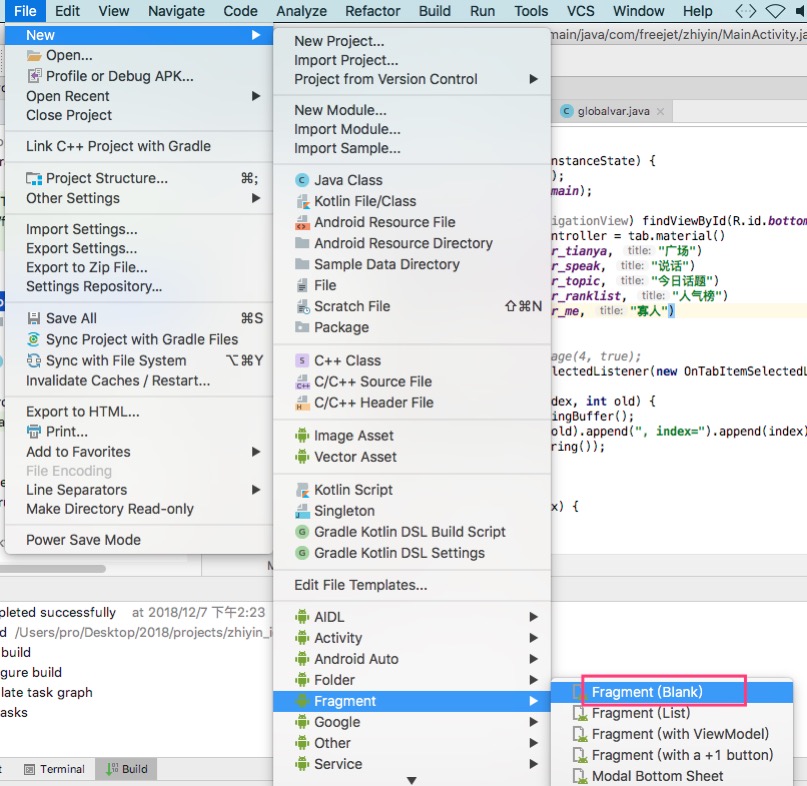807x786 pixels.
Task: Expand the Line Separators submenu arrow
Action: (x=256, y=490)
